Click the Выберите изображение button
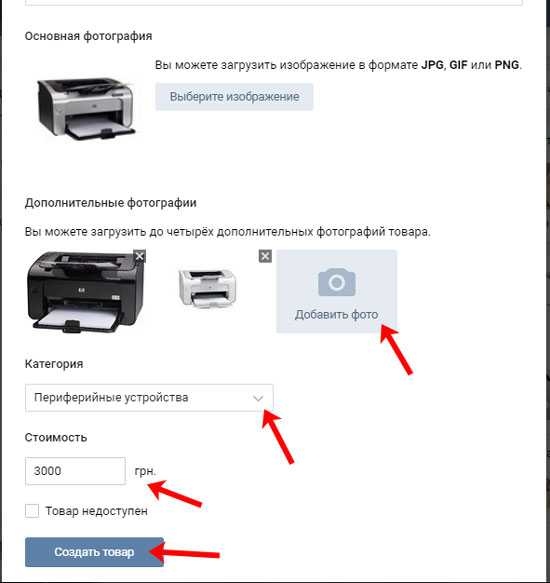This screenshot has width=550, height=583. coord(234,97)
